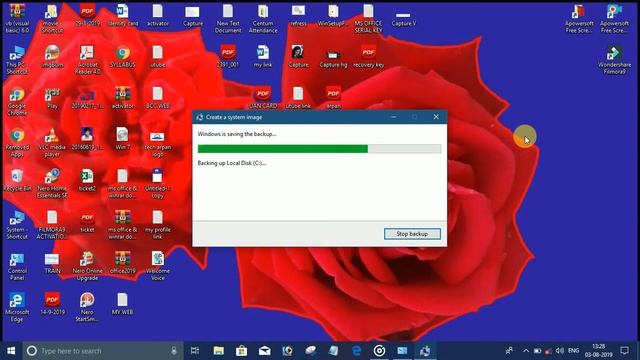Open the Mail app from the taskbar
Screen dimensions: 640x360
click(264, 351)
